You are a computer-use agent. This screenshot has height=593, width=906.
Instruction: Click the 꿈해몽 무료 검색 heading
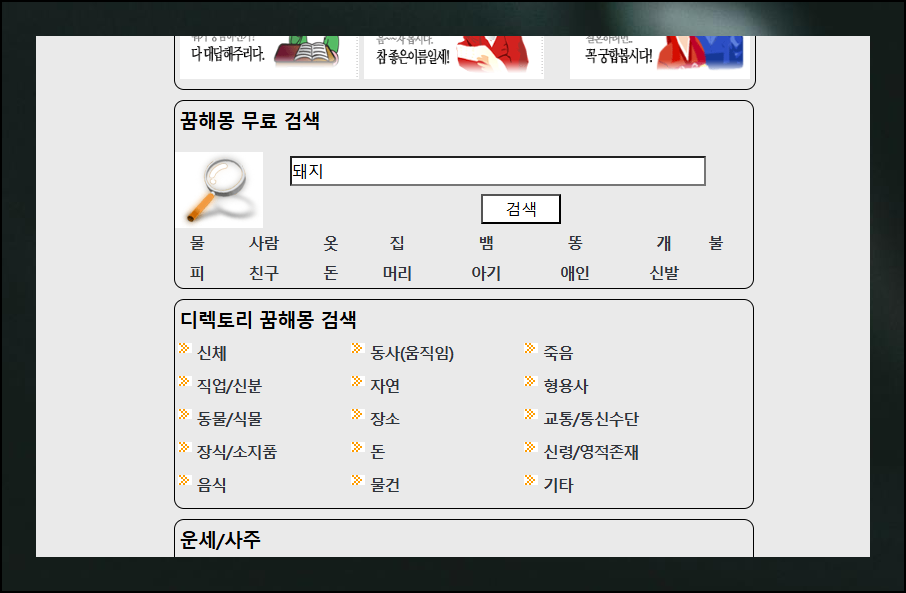pyautogui.click(x=250, y=121)
